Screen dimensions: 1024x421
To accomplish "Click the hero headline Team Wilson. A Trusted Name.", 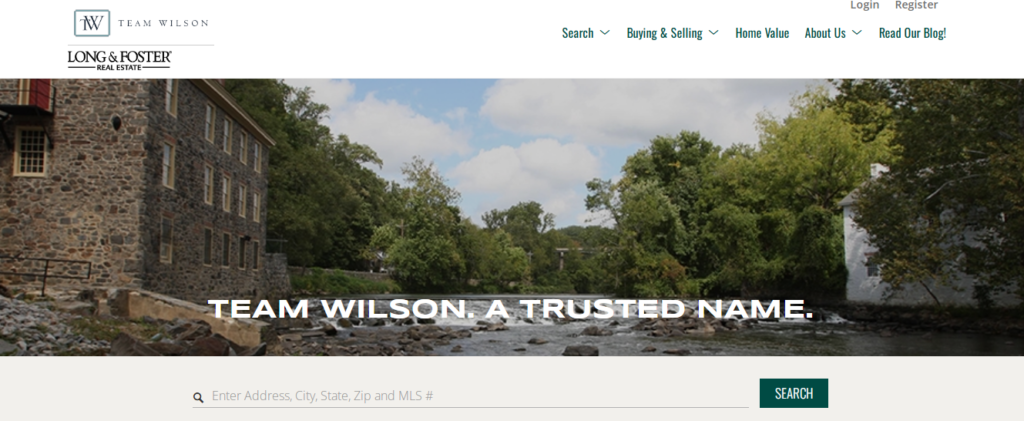I will point(510,309).
